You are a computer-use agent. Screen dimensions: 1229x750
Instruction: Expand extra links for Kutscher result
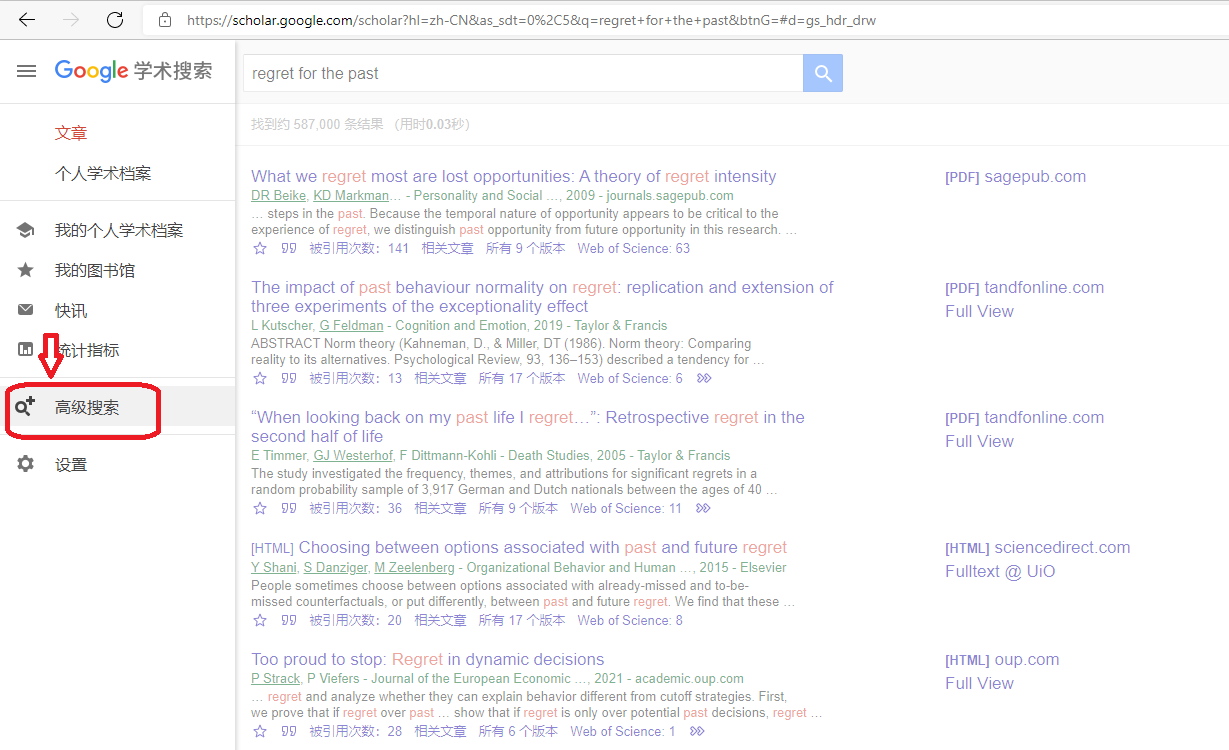(x=703, y=378)
